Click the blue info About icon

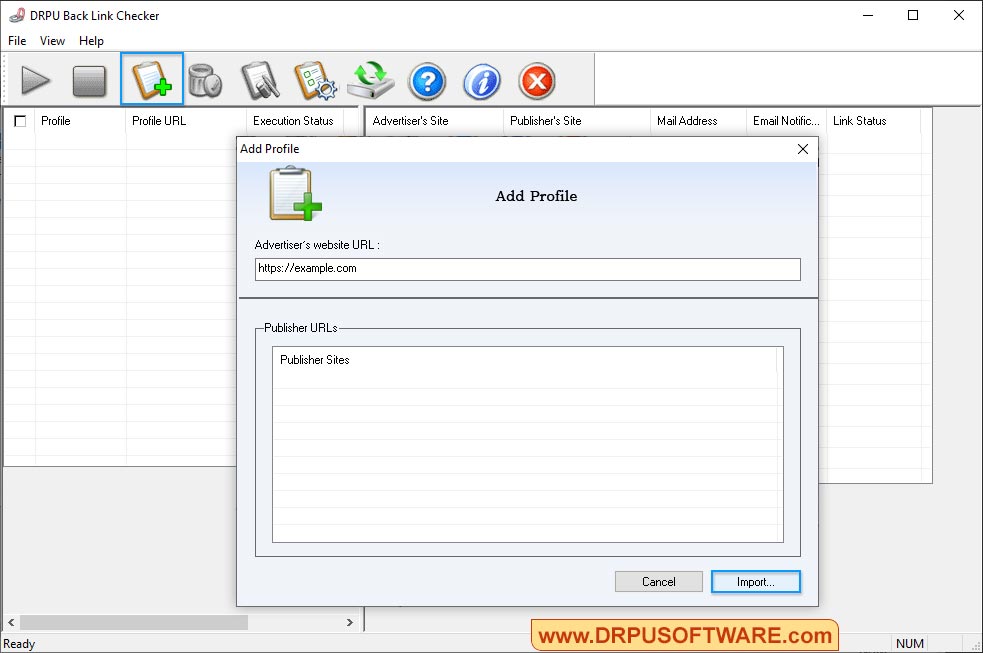tap(481, 81)
